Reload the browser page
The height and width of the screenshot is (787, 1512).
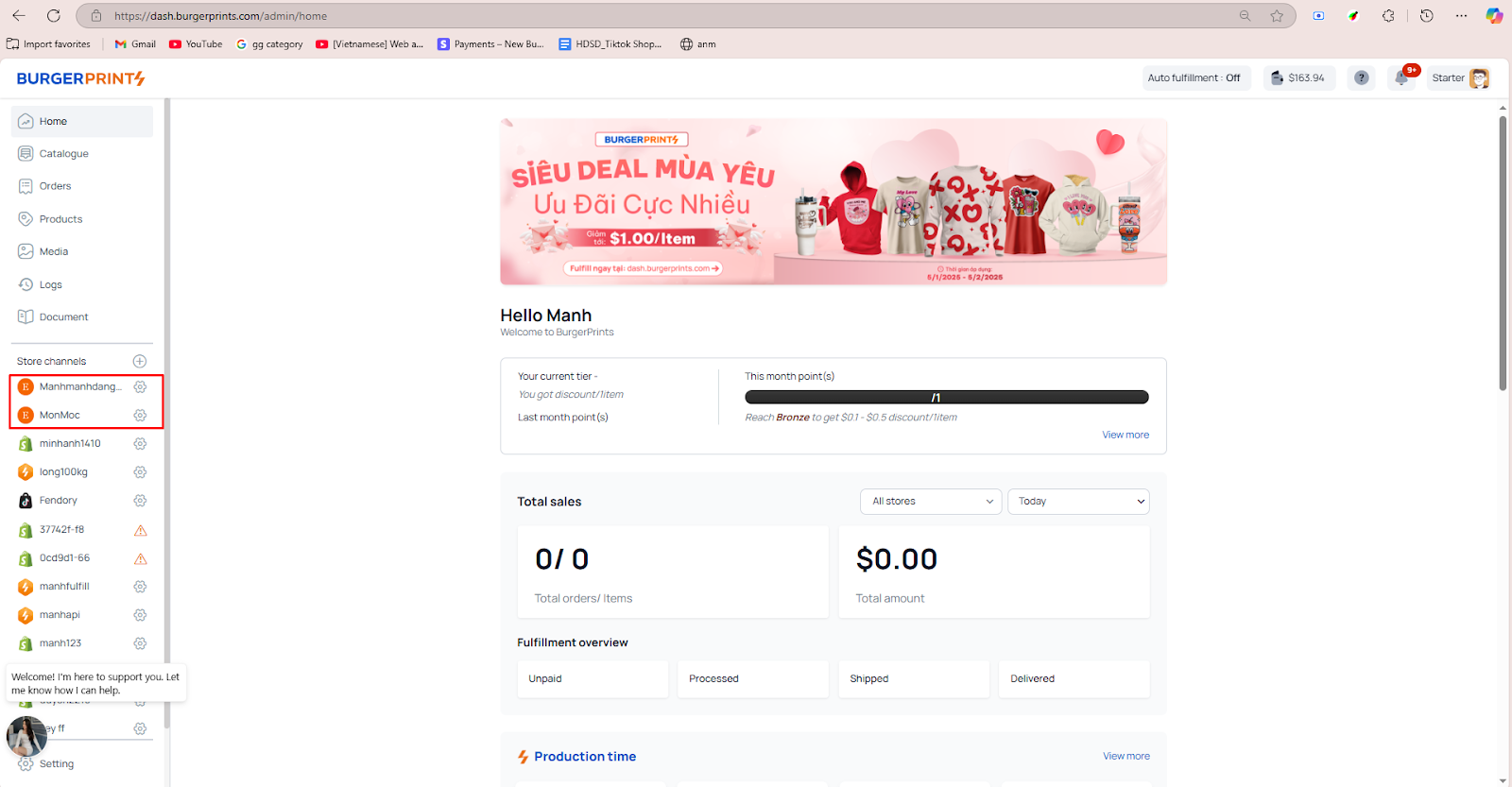pos(54,15)
